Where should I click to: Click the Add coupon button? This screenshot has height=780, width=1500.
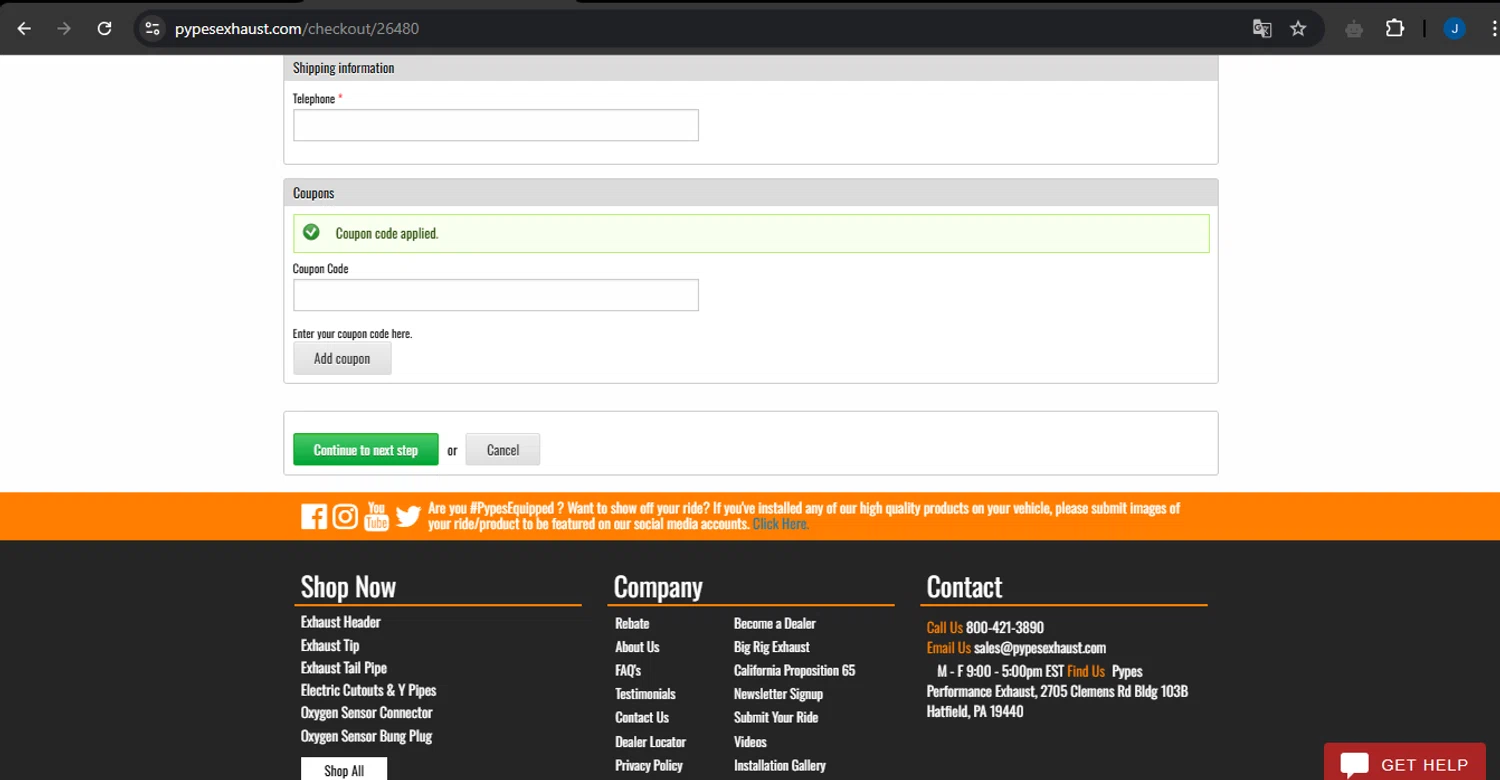click(342, 359)
